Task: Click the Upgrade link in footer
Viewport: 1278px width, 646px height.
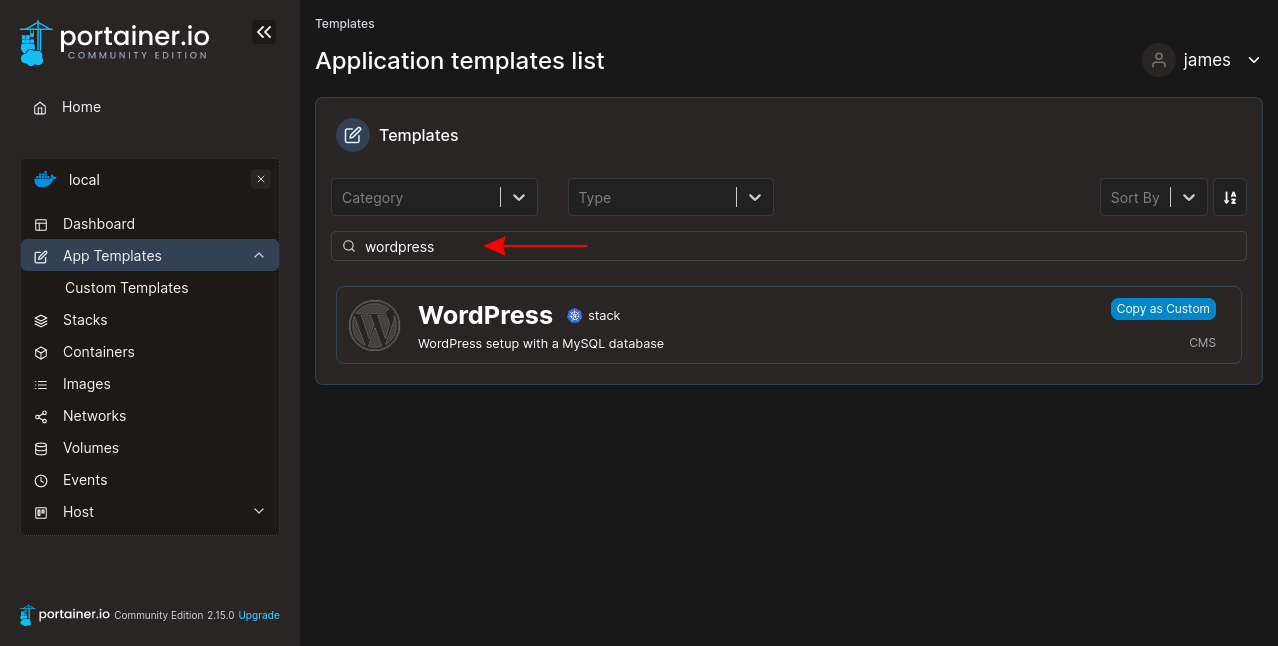Action: pos(259,615)
